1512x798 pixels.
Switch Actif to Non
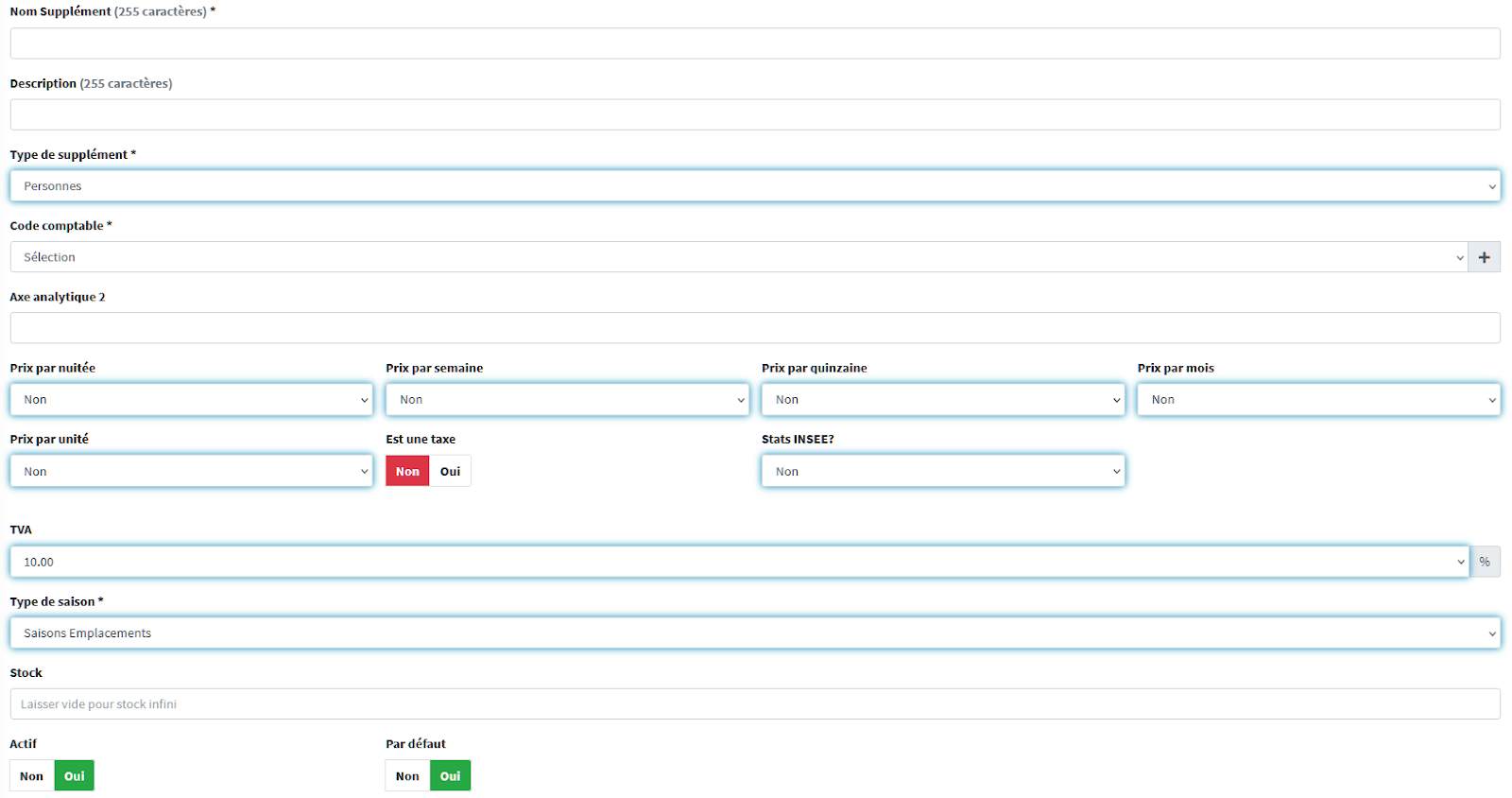(31, 776)
